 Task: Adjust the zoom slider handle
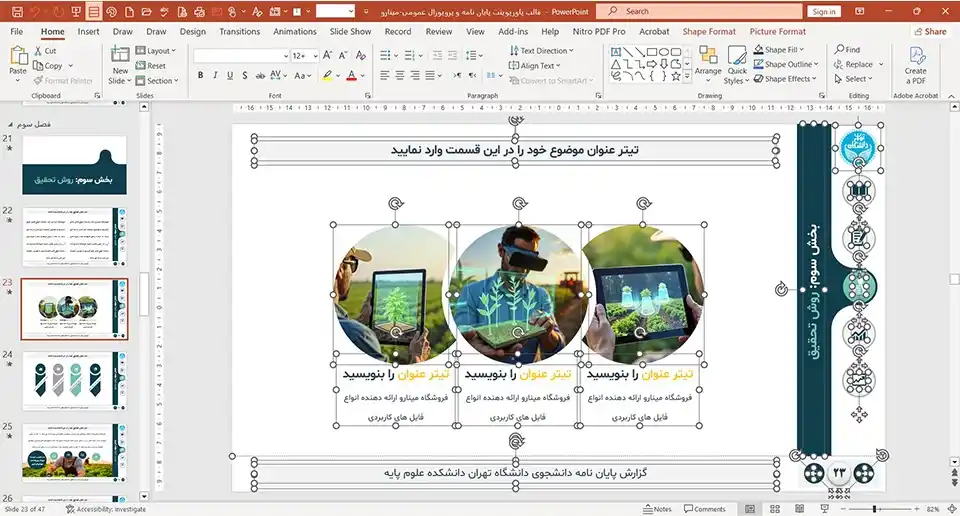(x=874, y=509)
